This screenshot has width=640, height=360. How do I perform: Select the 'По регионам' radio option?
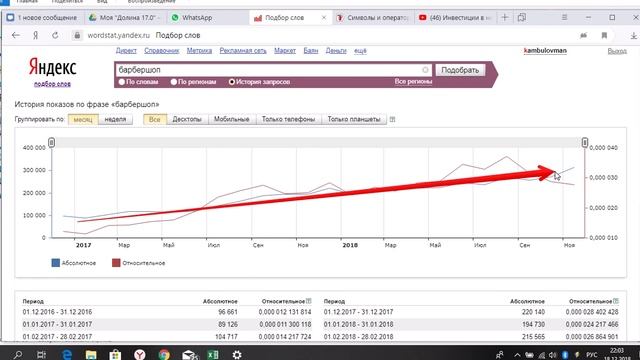[x=173, y=82]
